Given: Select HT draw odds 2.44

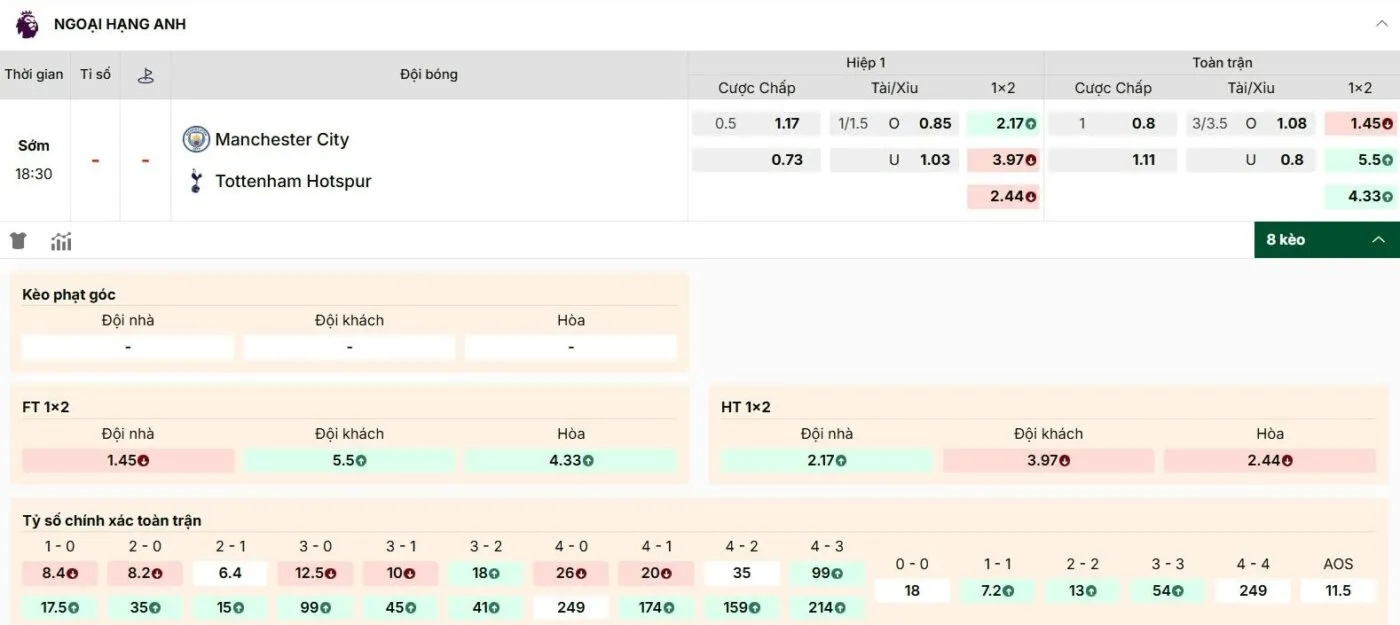Looking at the screenshot, I should (x=1270, y=459).
